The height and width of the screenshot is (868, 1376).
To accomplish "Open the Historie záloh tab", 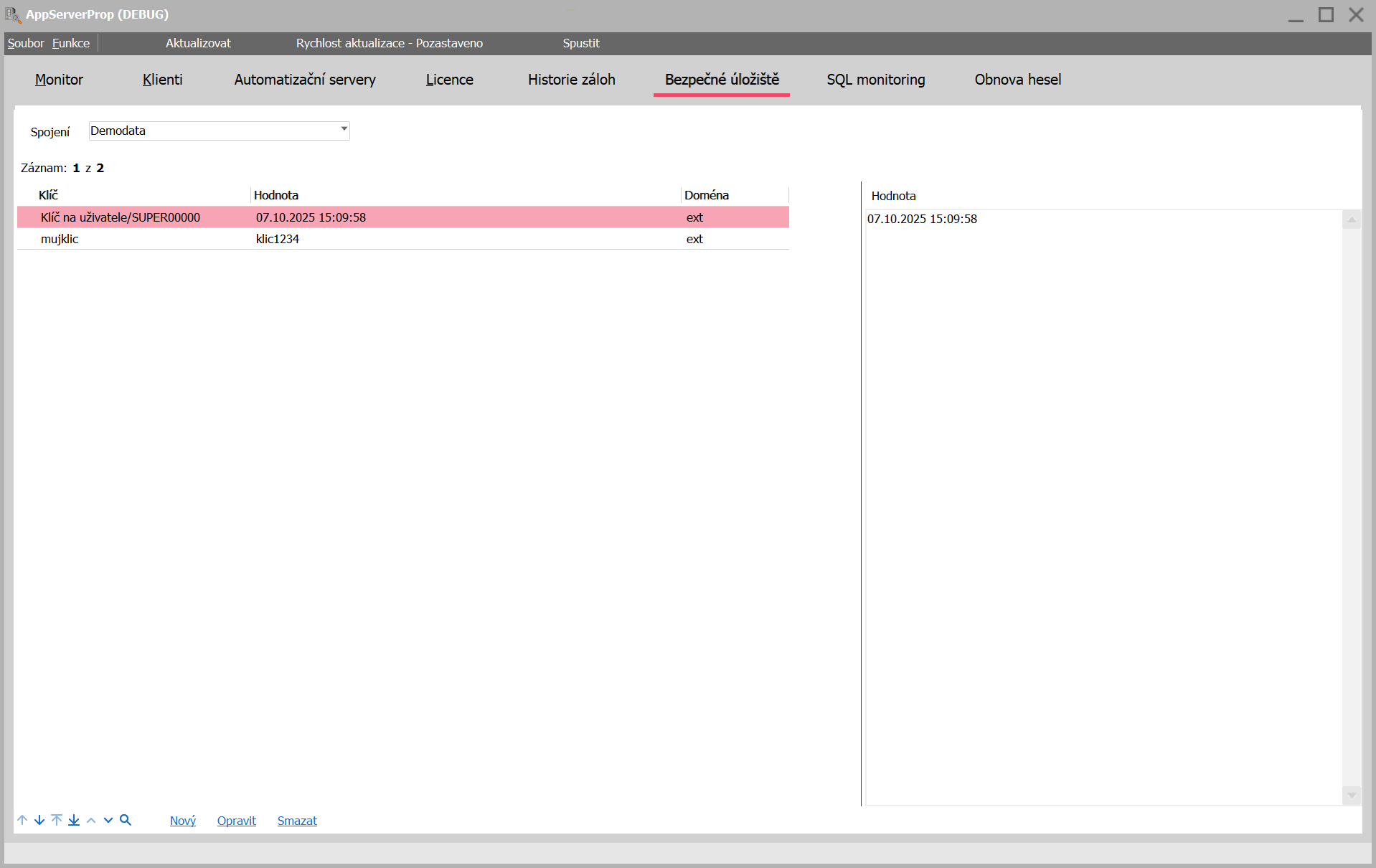I will pos(571,80).
